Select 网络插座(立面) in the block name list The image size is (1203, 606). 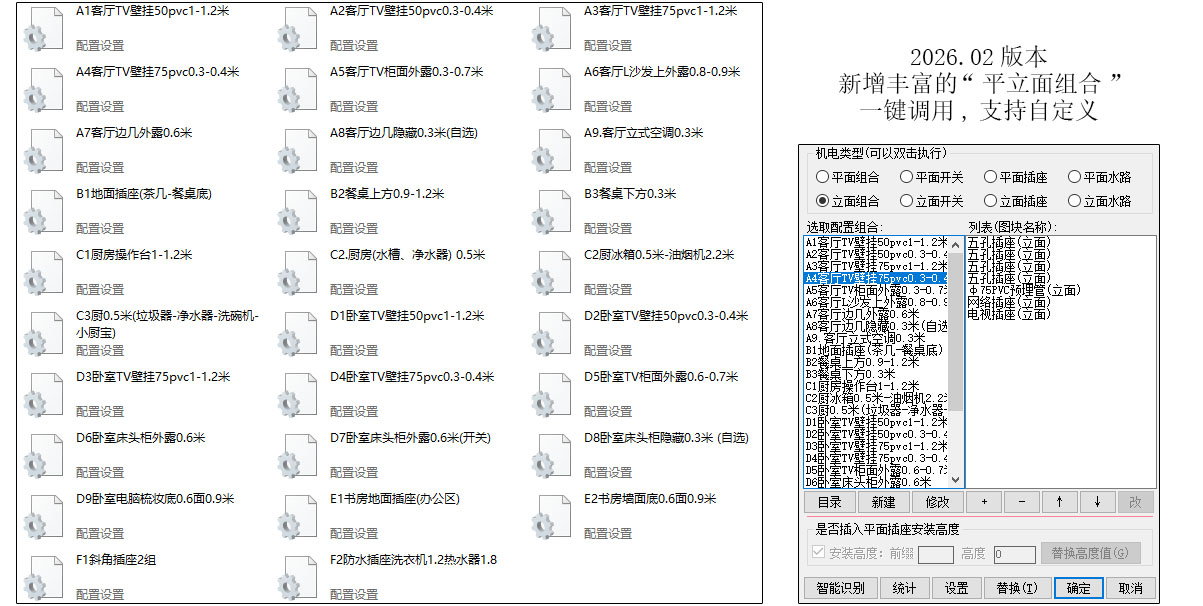coord(1009,302)
